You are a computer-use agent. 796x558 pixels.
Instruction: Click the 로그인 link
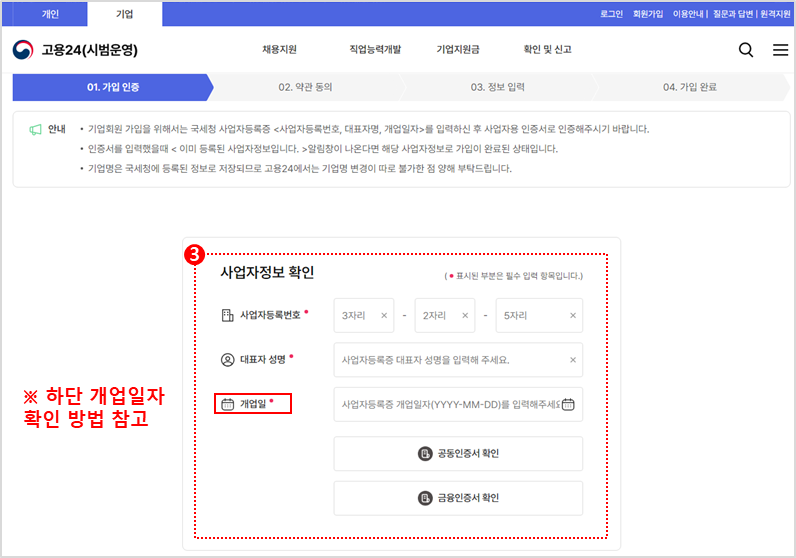pos(611,14)
